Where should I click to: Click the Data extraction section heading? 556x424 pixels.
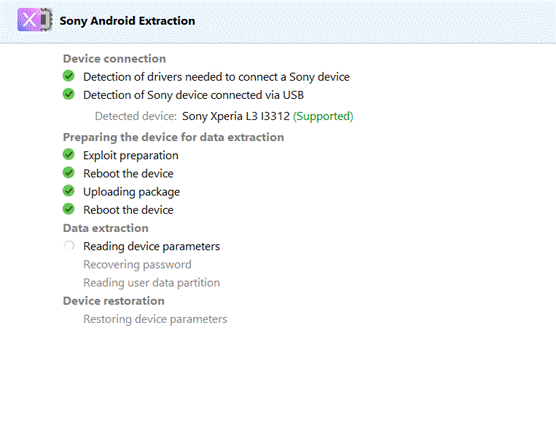point(106,228)
